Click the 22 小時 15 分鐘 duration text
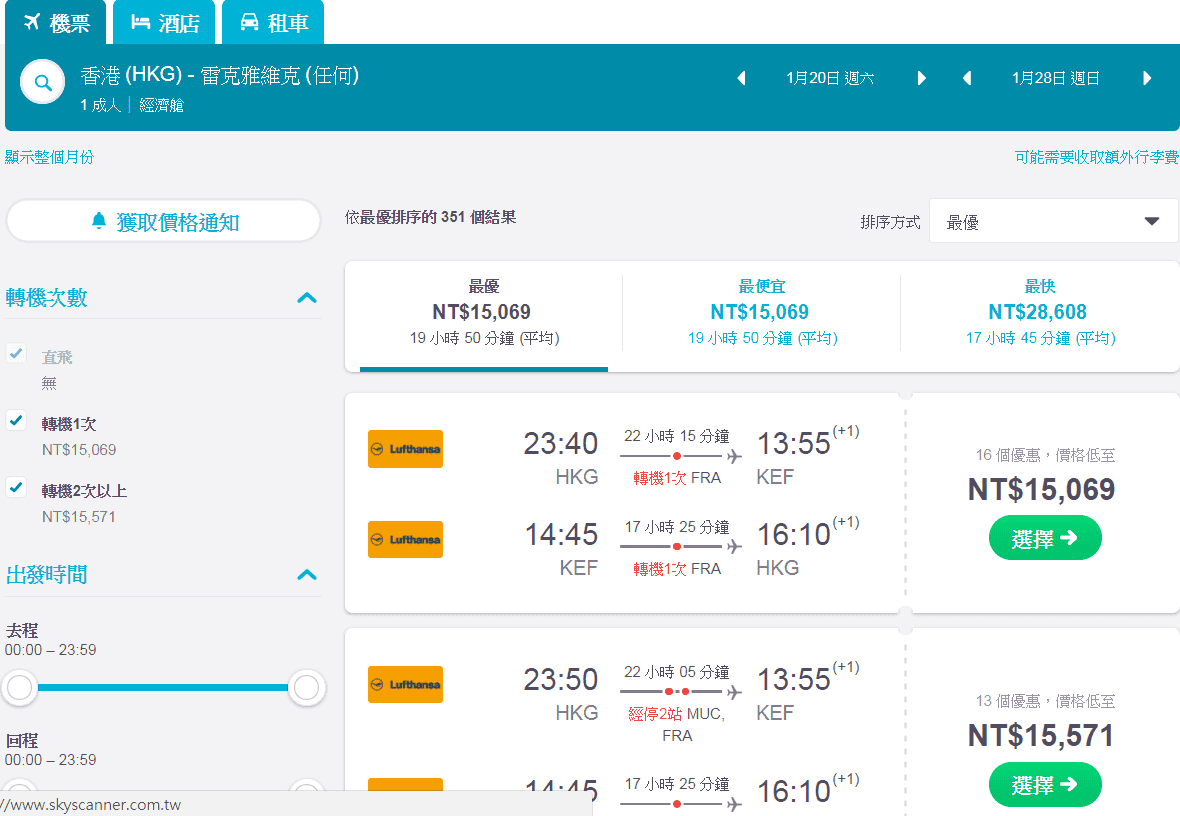 [677, 436]
